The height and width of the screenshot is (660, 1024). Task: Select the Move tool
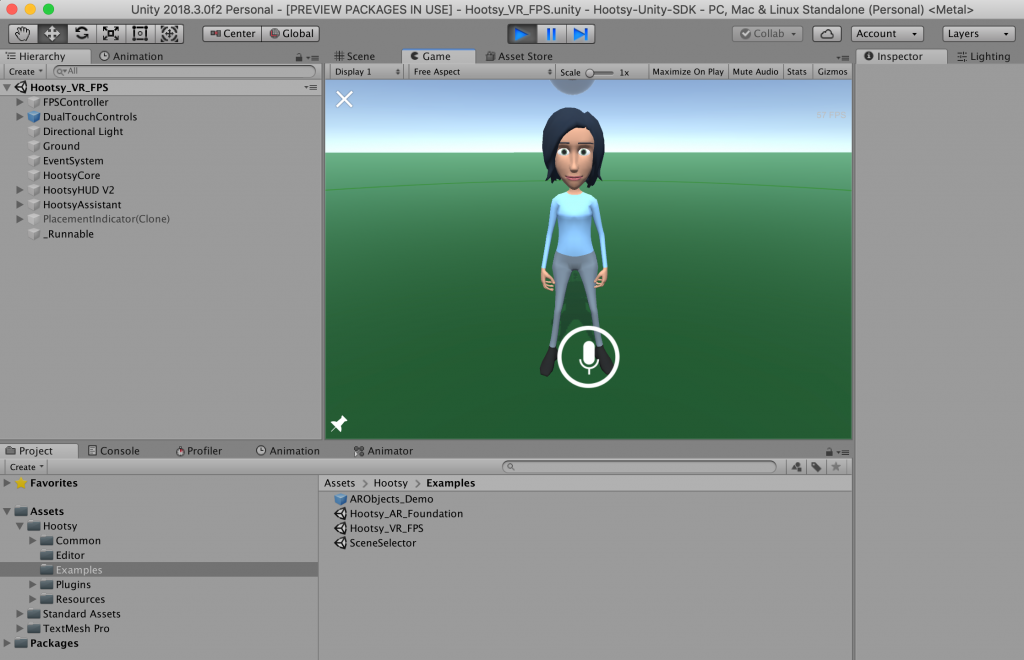coord(52,33)
